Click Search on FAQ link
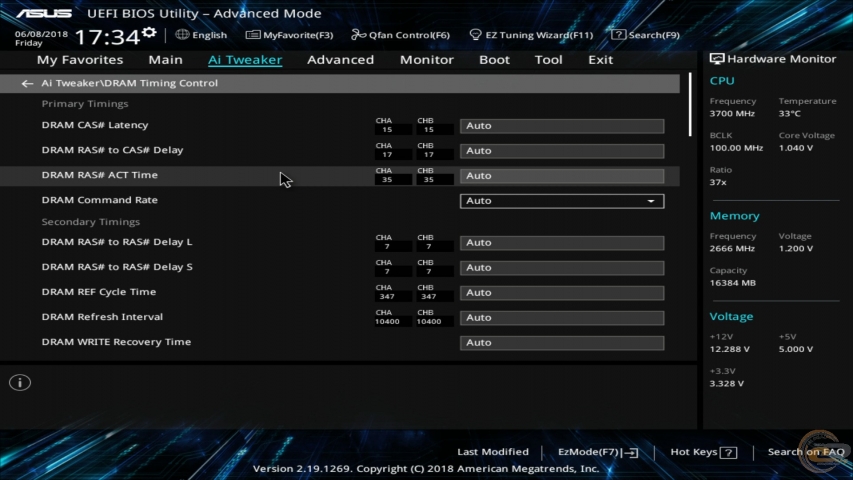Image resolution: width=853 pixels, height=480 pixels. pyautogui.click(x=806, y=452)
